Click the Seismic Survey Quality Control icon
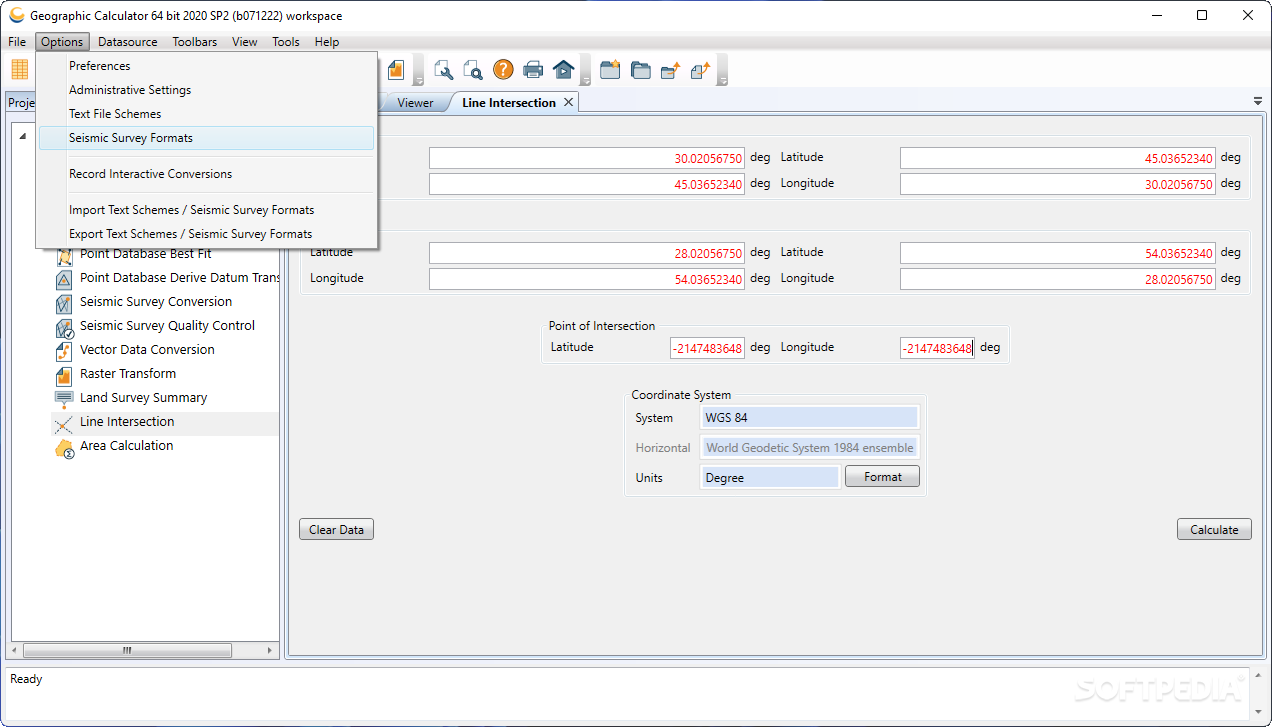Screen dimensions: 1272x727 point(64,326)
